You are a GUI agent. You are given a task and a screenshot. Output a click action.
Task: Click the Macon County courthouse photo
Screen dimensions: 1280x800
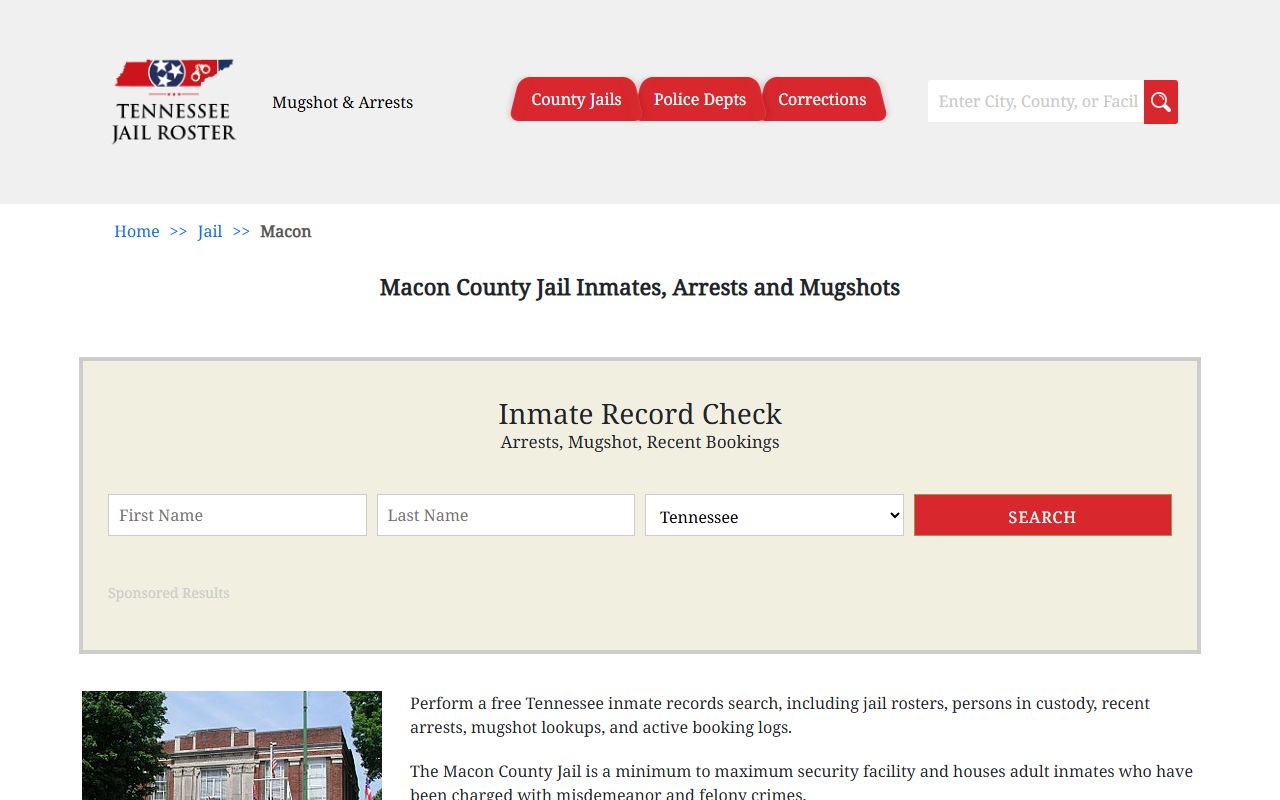[x=232, y=745]
